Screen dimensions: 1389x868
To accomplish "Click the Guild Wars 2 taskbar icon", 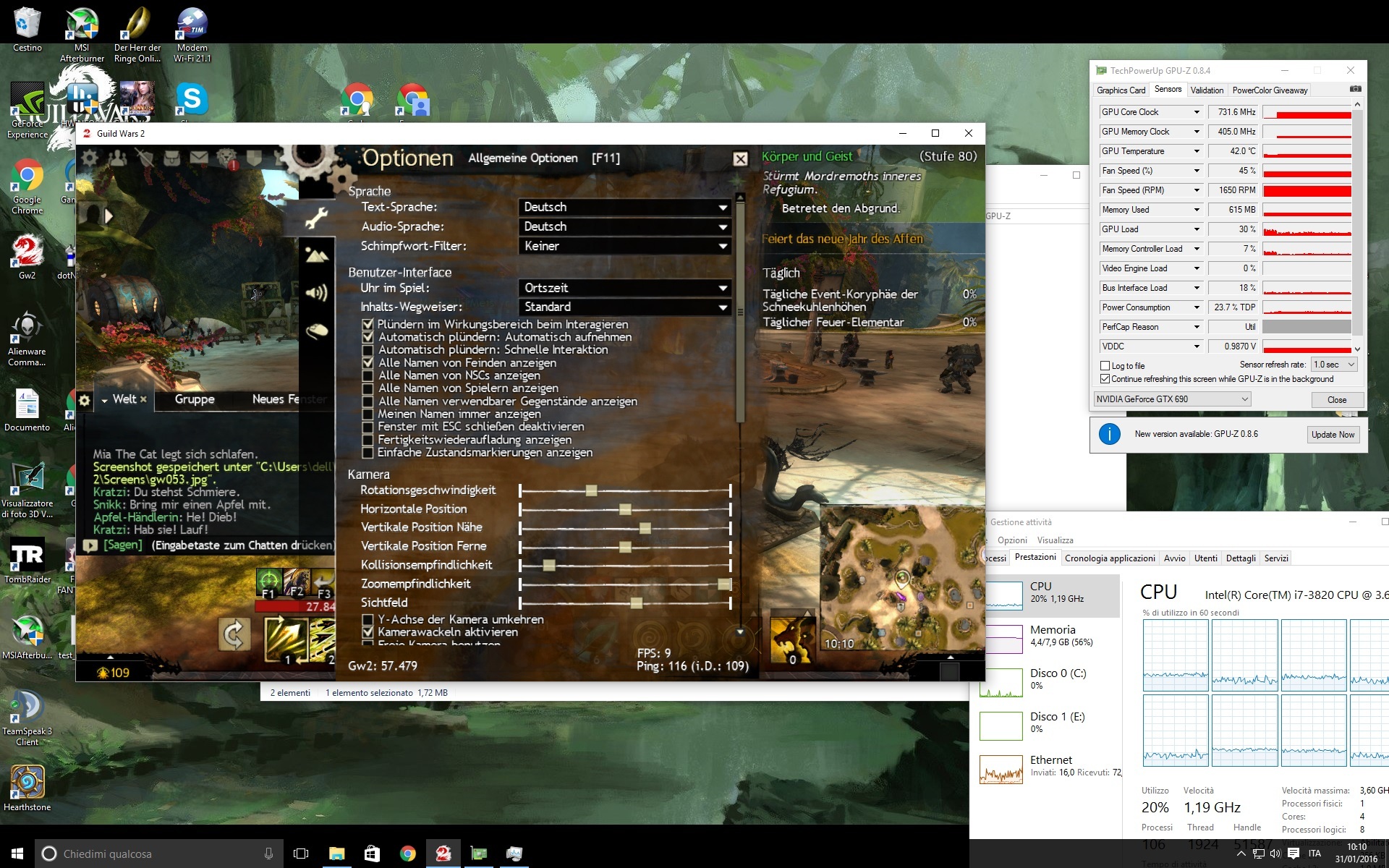I will (443, 854).
